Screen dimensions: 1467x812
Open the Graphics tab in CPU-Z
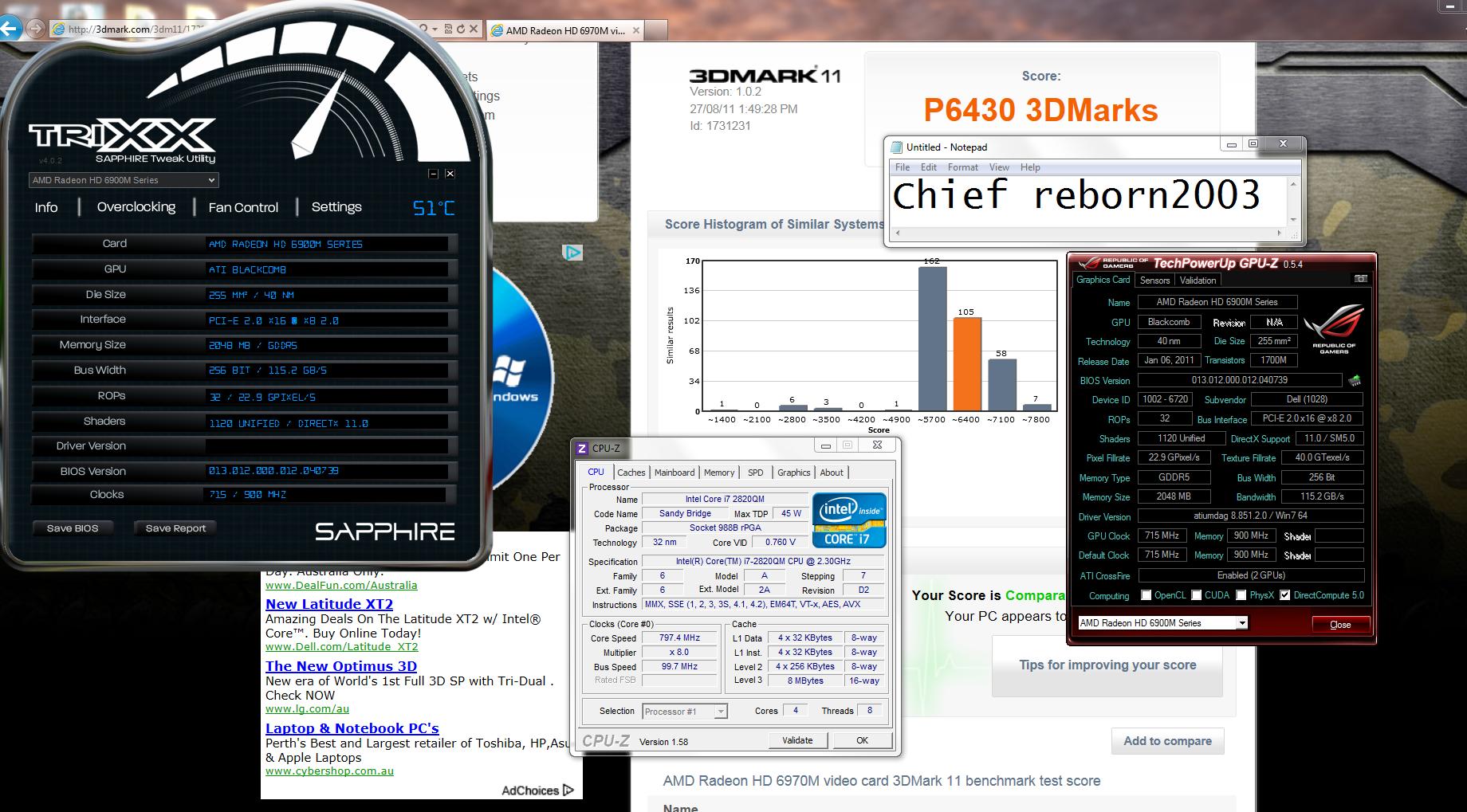[793, 473]
